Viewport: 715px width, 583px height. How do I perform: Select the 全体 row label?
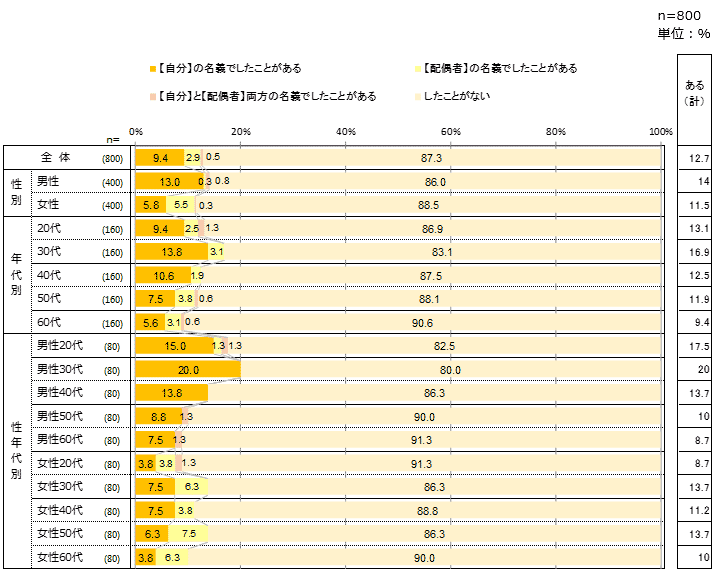(55, 158)
